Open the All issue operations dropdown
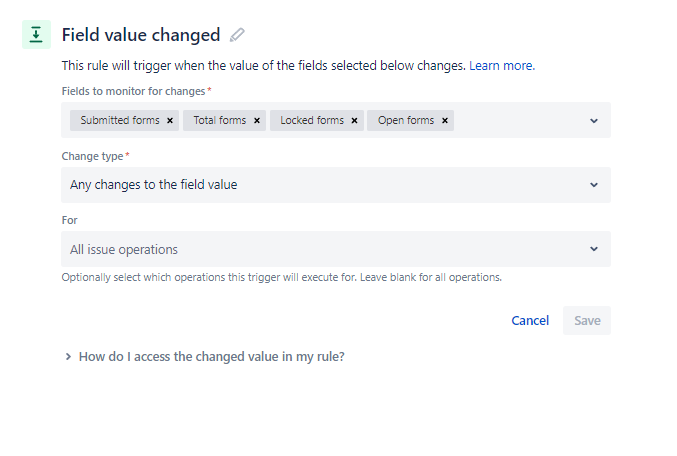Screen dimensions: 677x456 point(336,249)
